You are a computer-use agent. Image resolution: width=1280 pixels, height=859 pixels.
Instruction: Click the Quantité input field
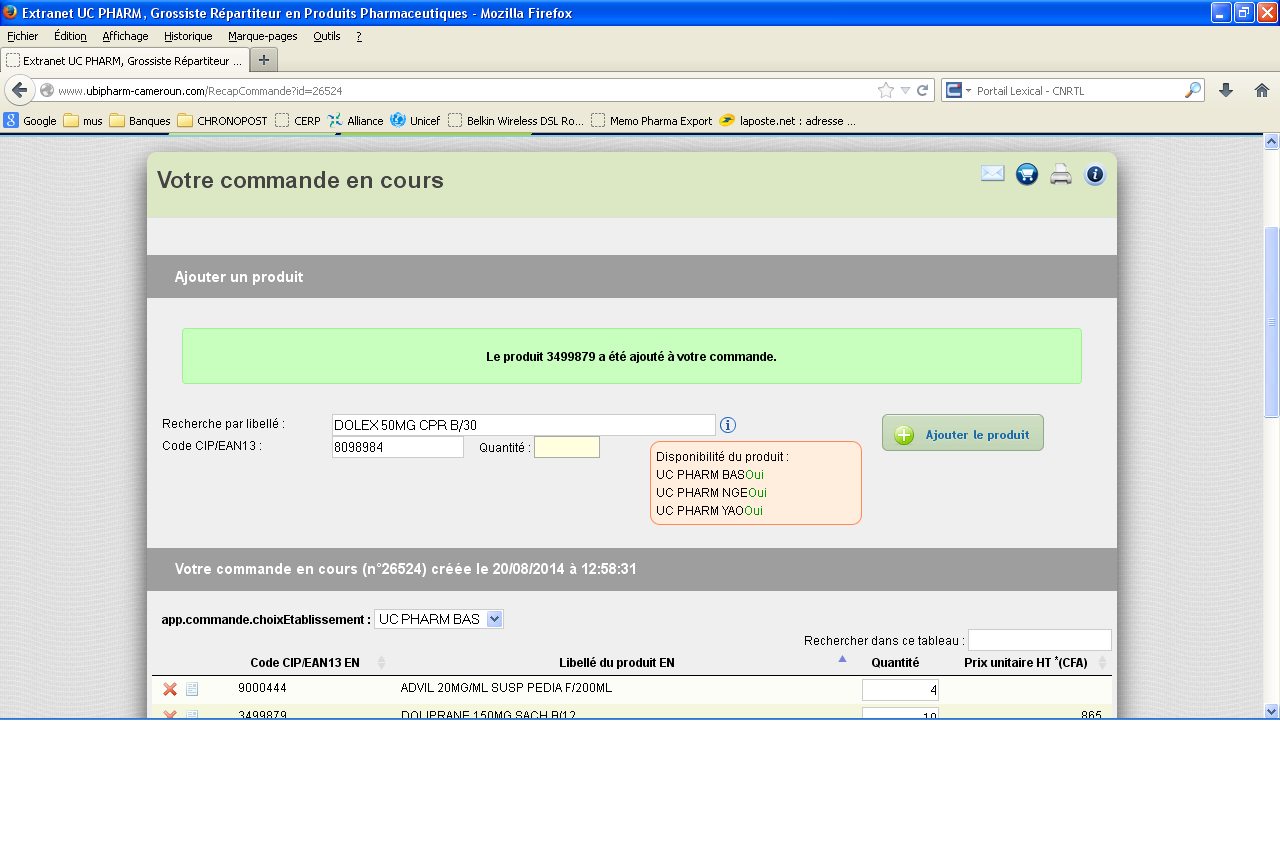pos(567,447)
